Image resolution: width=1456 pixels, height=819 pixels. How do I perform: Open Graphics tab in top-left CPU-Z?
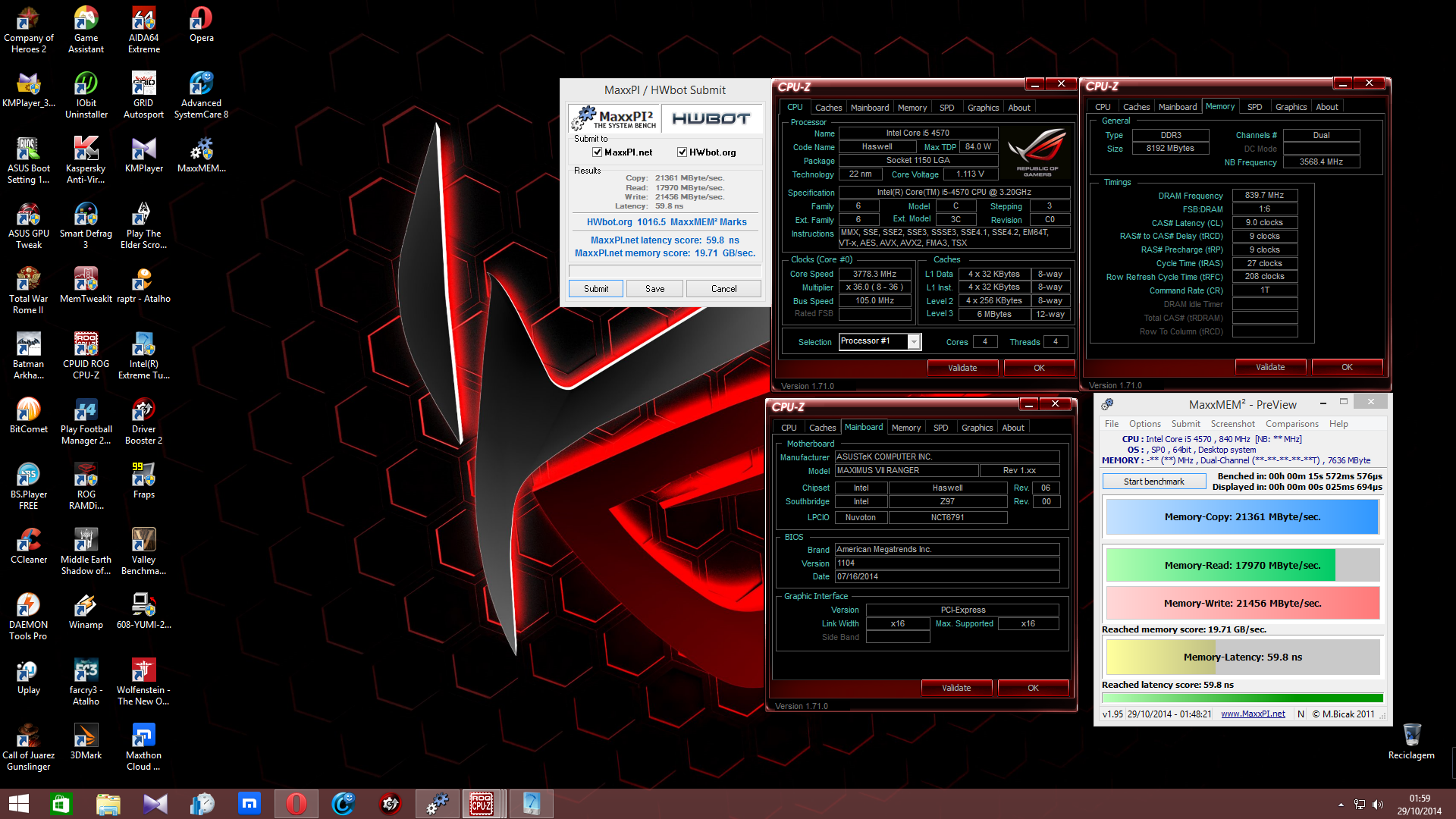point(983,108)
